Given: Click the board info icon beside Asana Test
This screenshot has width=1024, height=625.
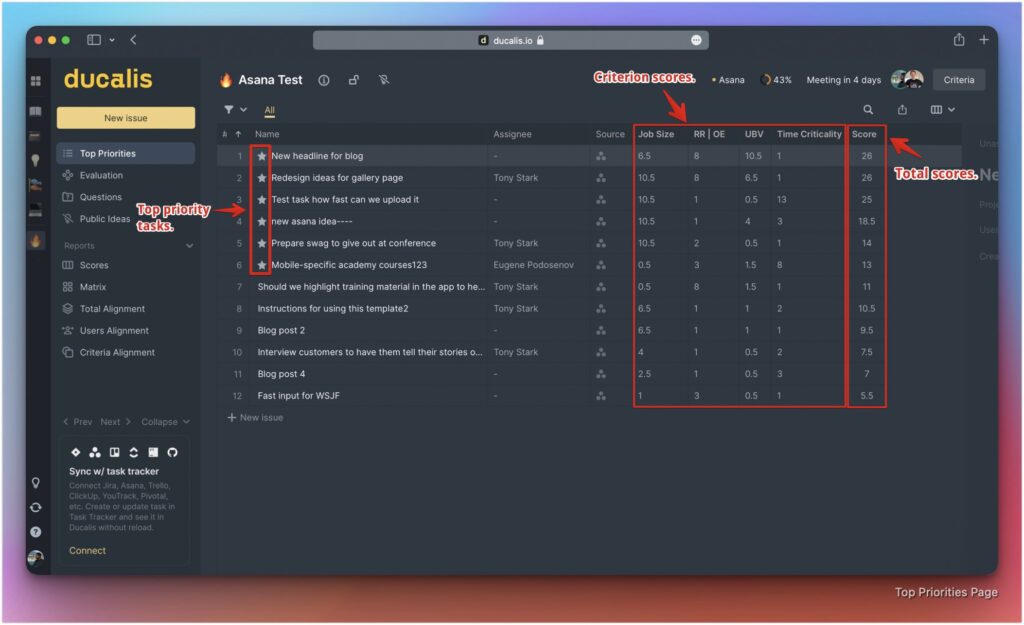Looking at the screenshot, I should point(324,80).
